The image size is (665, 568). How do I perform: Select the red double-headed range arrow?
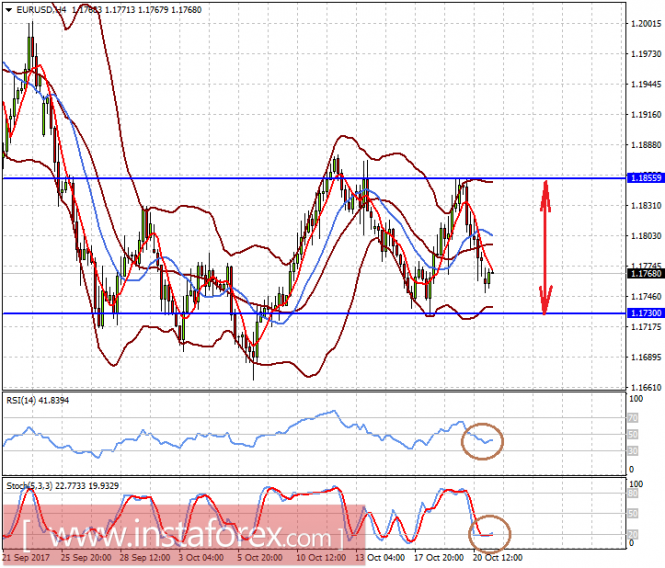(x=545, y=247)
